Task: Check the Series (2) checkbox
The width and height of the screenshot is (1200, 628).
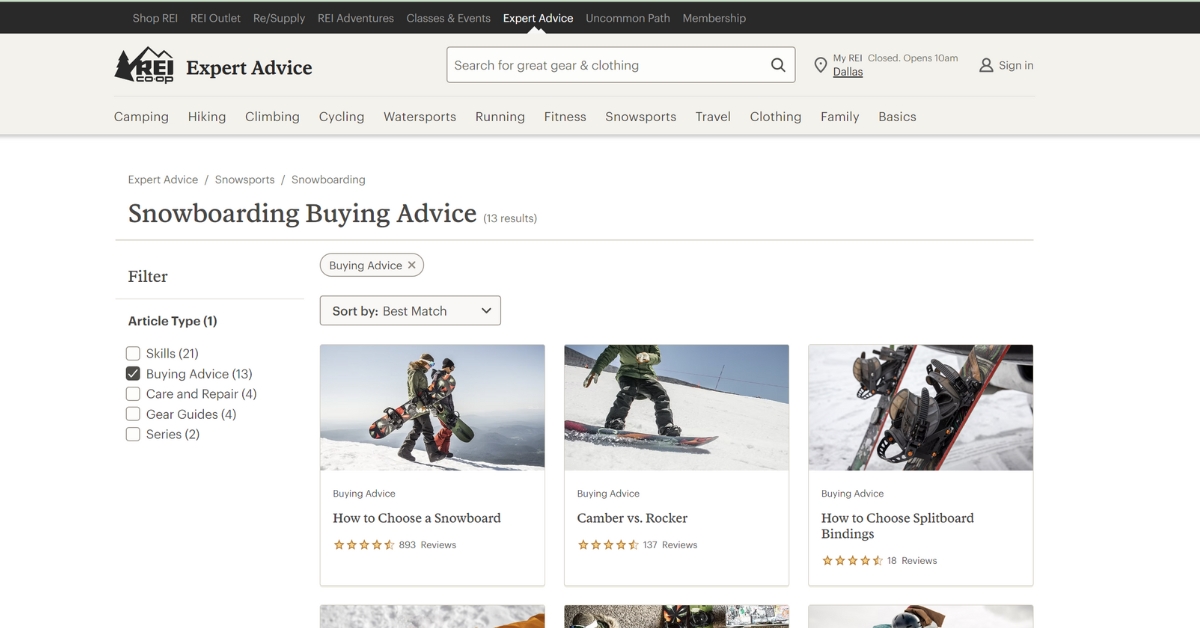Action: (133, 434)
